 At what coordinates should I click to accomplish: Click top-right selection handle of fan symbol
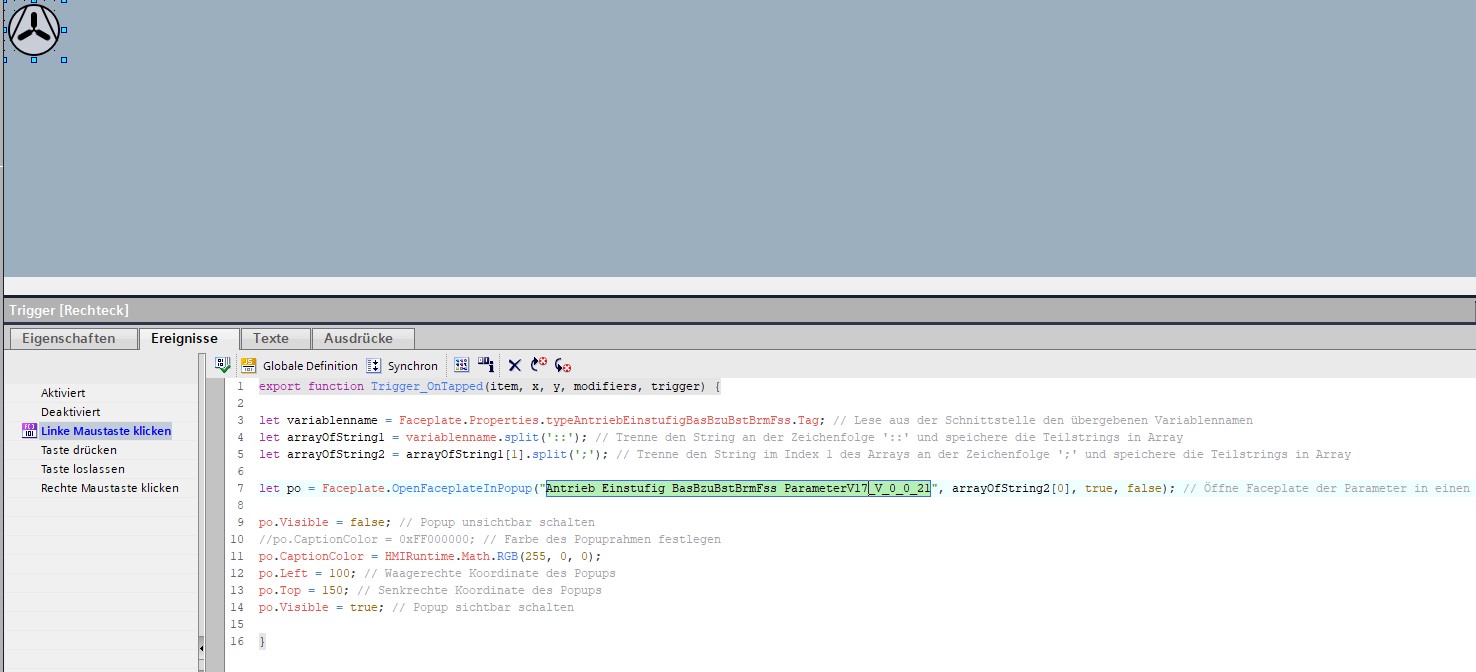pos(64,1)
